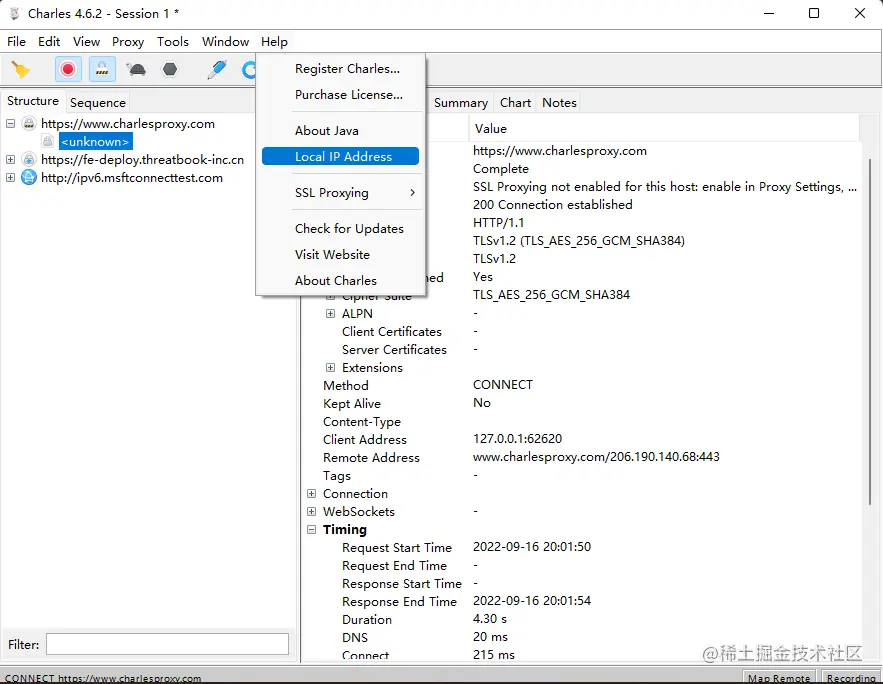Select the <unknown> tree item
This screenshot has width=883, height=684.
coord(95,142)
